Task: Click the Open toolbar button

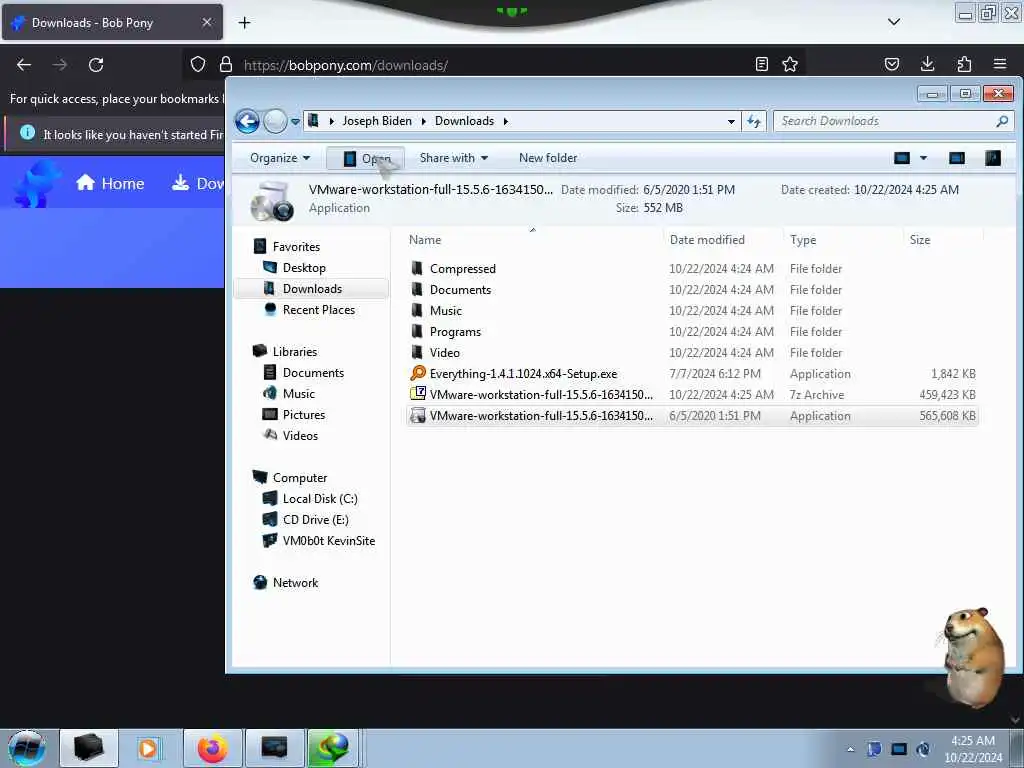Action: (366, 158)
